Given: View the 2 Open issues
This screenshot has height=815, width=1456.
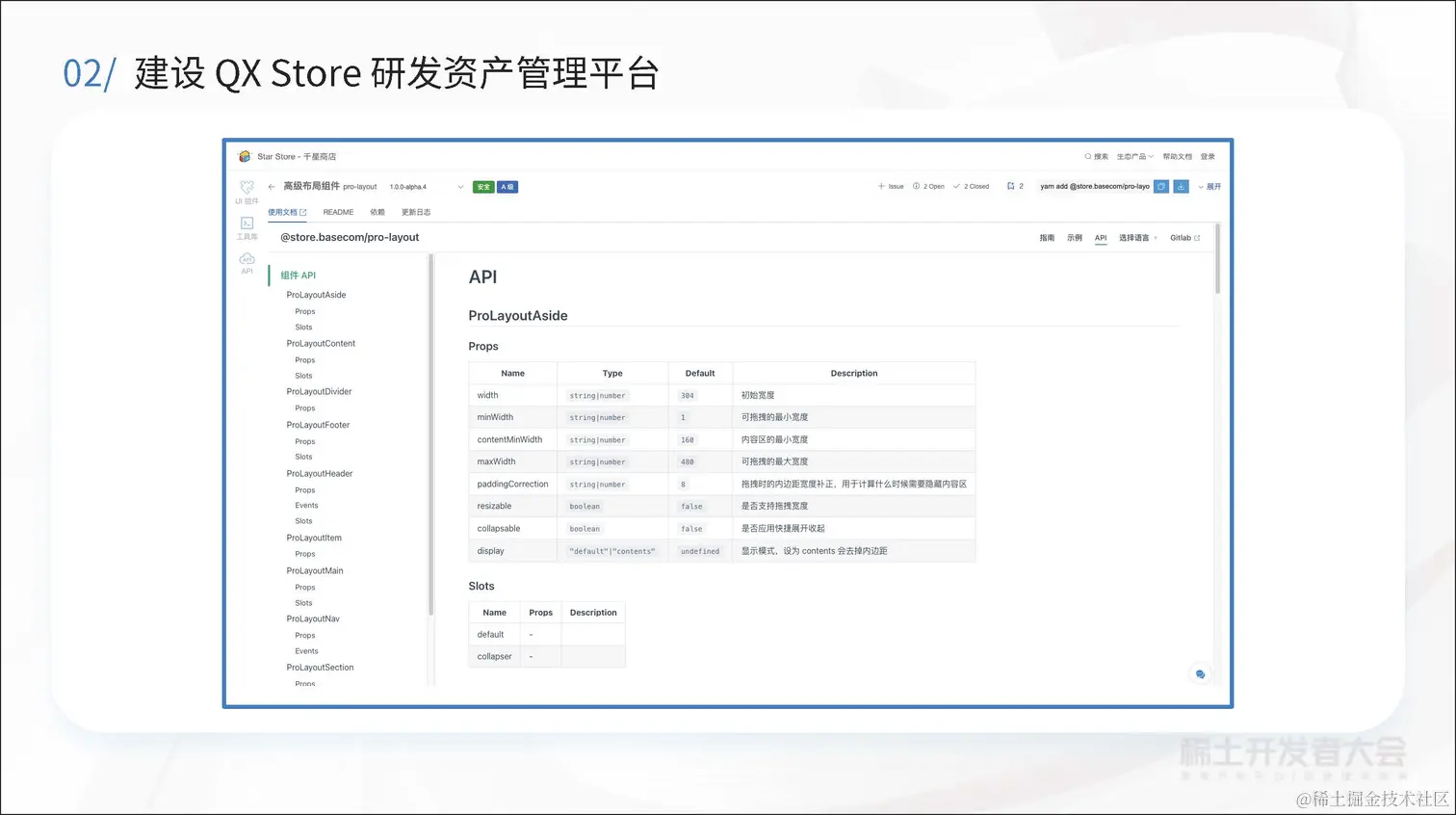Looking at the screenshot, I should click(928, 187).
